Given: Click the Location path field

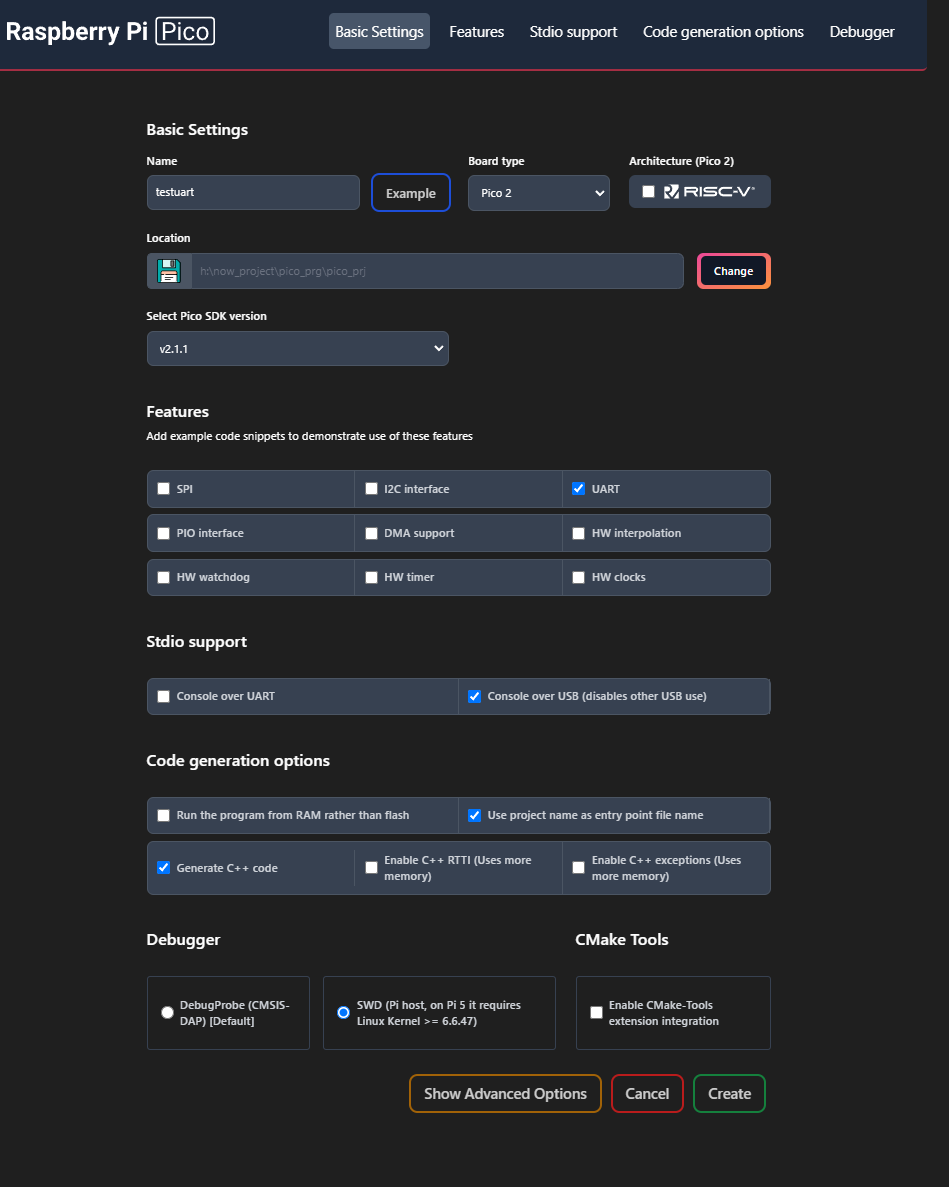Looking at the screenshot, I should click(437, 271).
